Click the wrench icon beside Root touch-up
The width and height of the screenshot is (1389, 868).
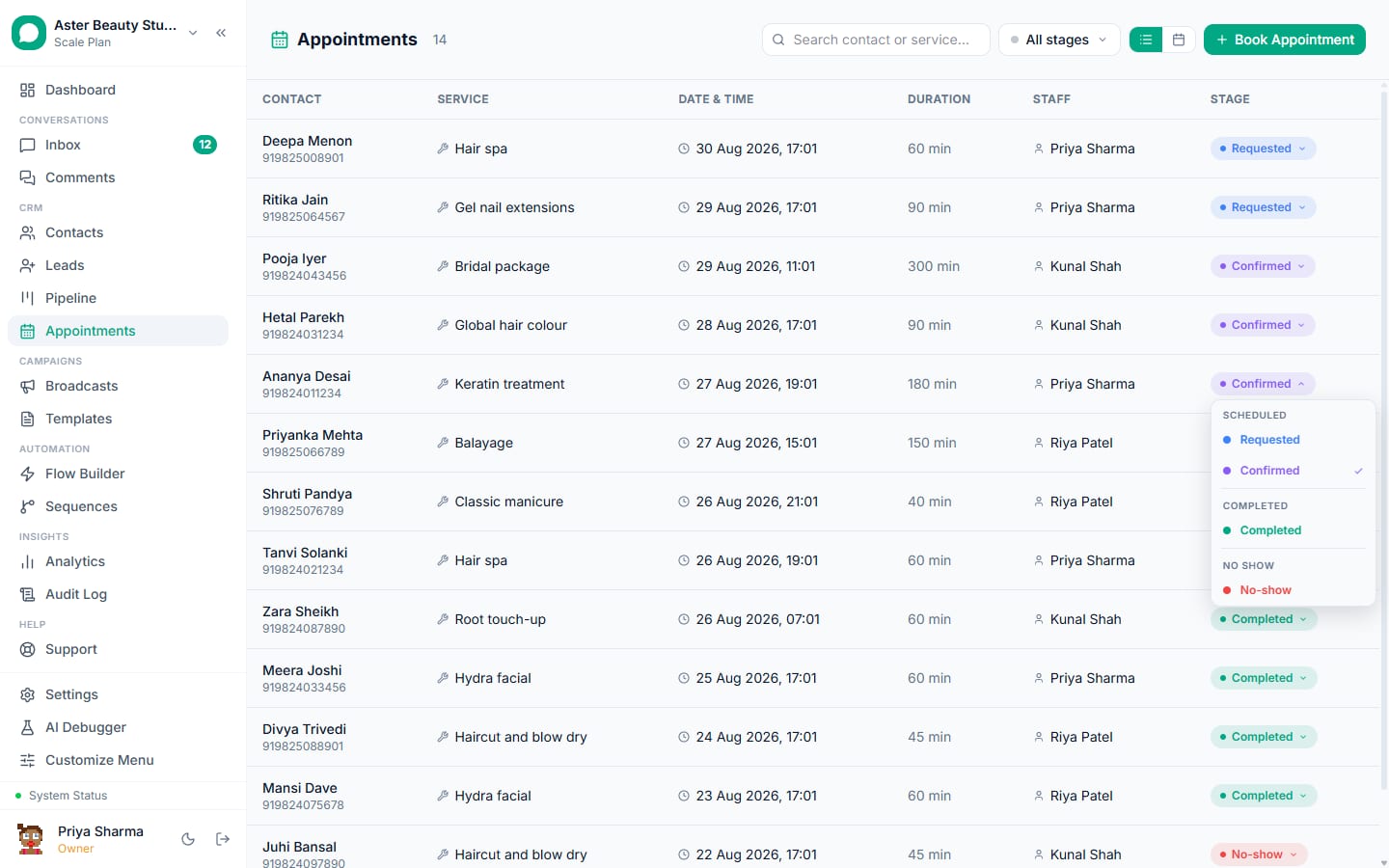(443, 619)
